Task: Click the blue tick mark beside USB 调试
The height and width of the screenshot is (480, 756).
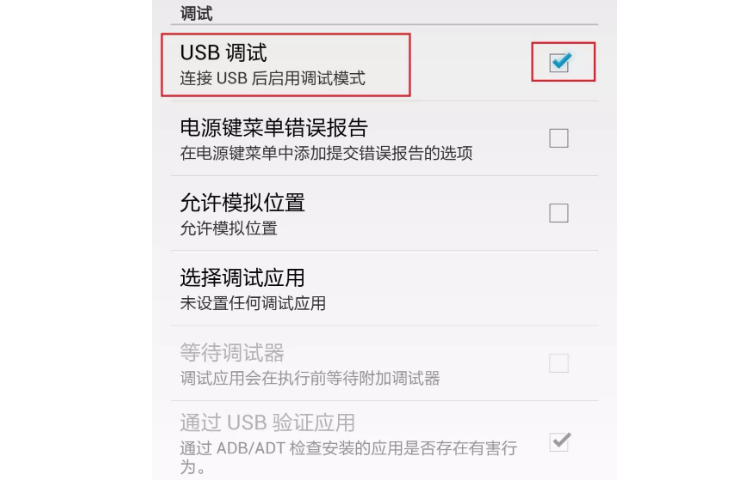Action: (561, 61)
